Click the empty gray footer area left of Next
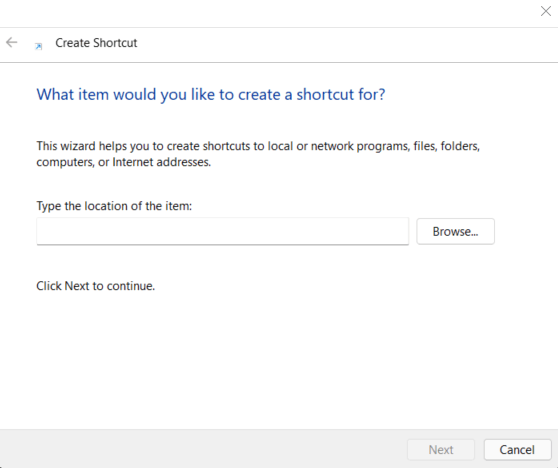 click(x=203, y=449)
